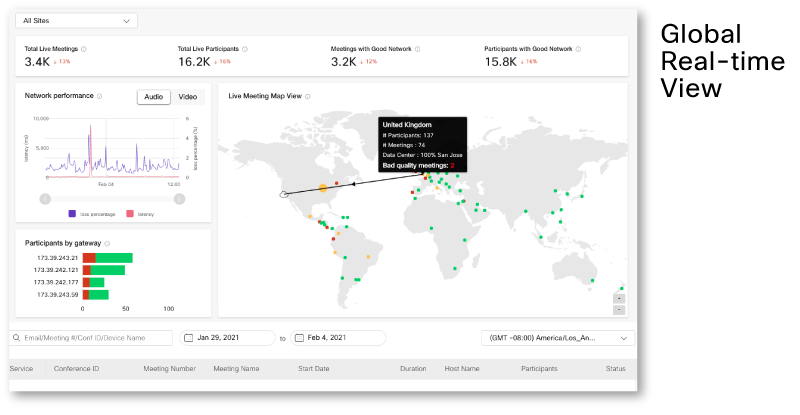Sort by the Meeting Number column header

(x=169, y=369)
